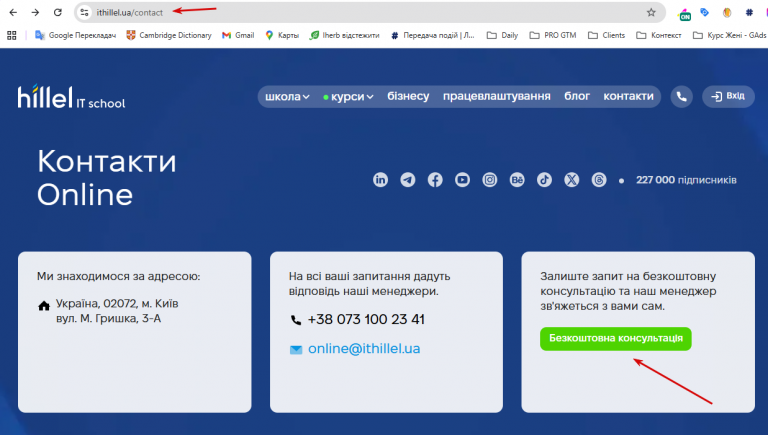Go back with the browser back arrow
The image size is (768, 435).
point(13,12)
